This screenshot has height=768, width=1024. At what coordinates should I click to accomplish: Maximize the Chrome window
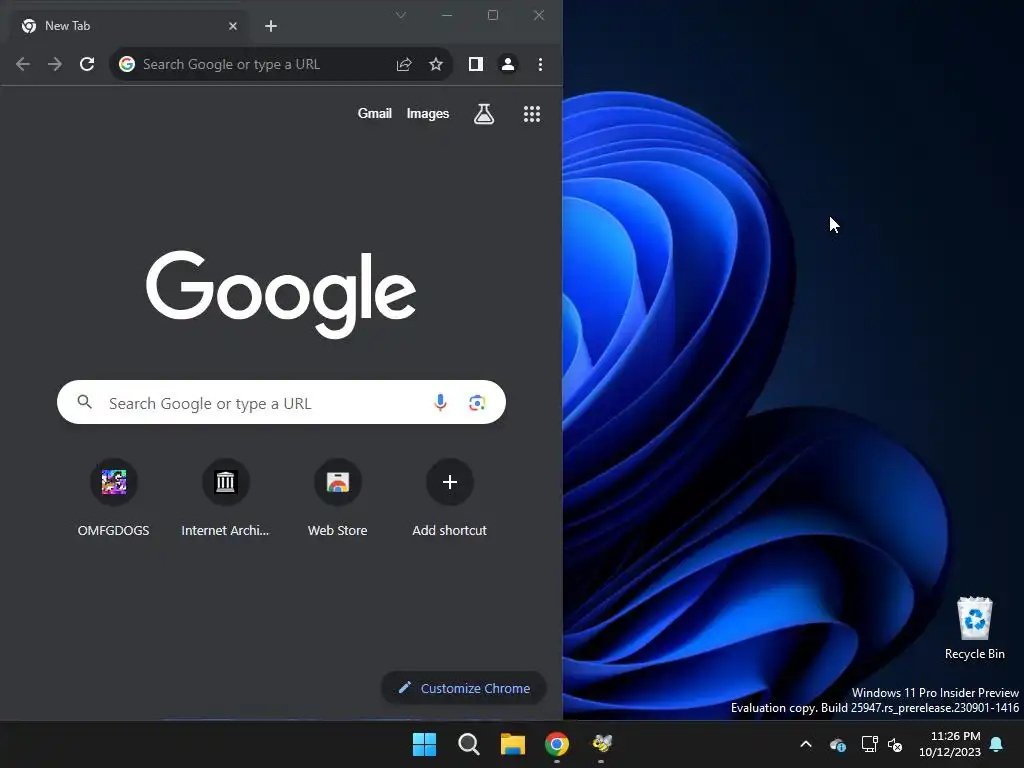(493, 15)
